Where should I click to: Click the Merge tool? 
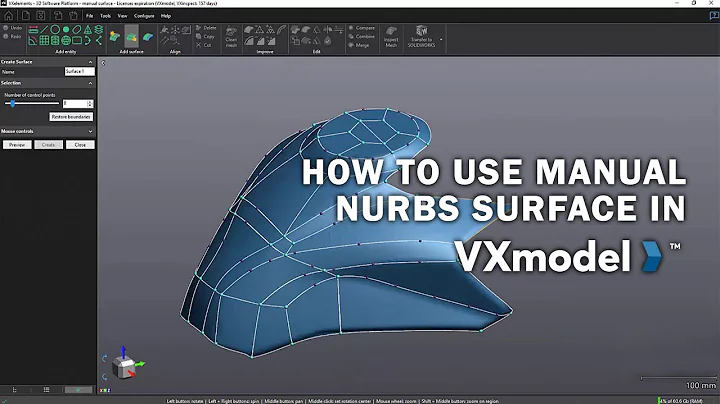[x=359, y=45]
